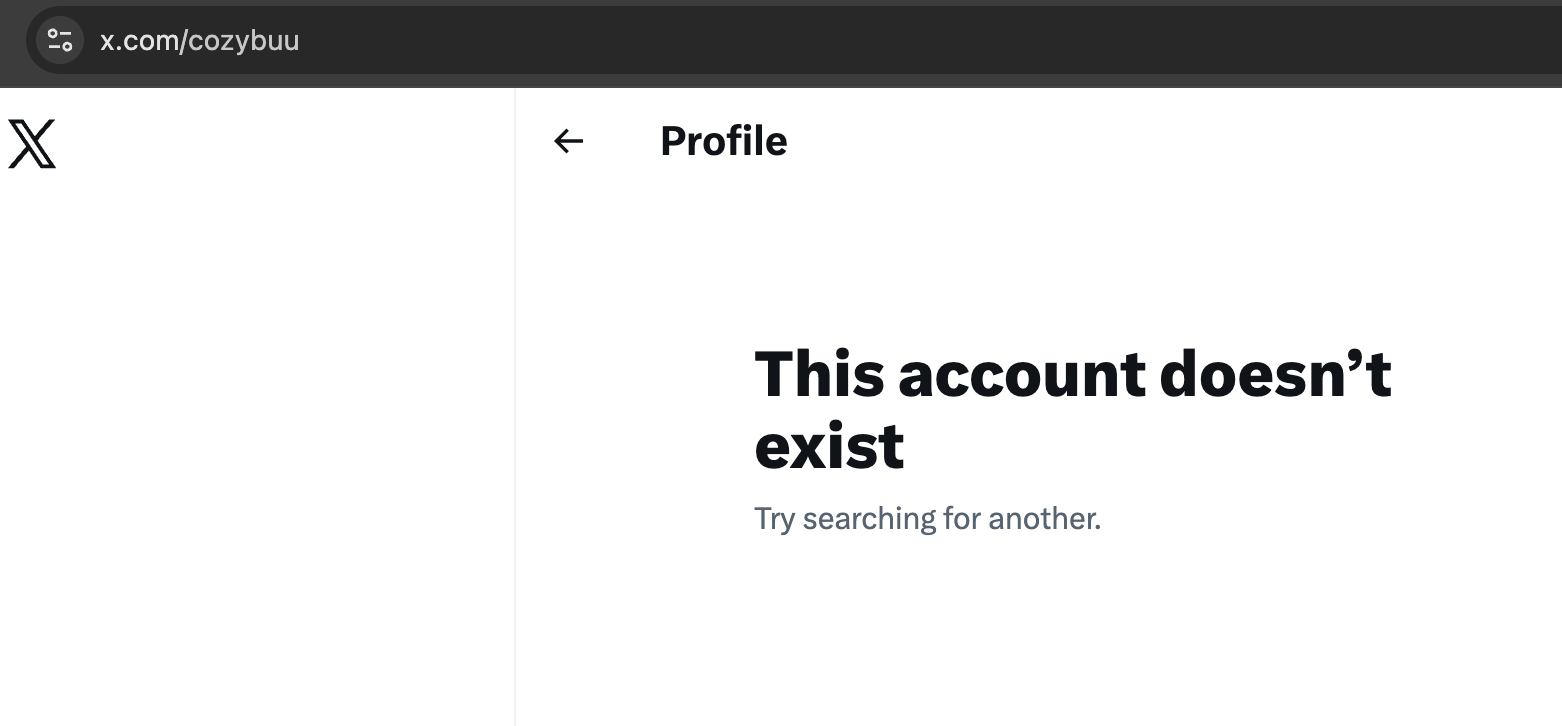This screenshot has height=726, width=1562.
Task: Click empty address bar space after URL
Action: (x=900, y=41)
